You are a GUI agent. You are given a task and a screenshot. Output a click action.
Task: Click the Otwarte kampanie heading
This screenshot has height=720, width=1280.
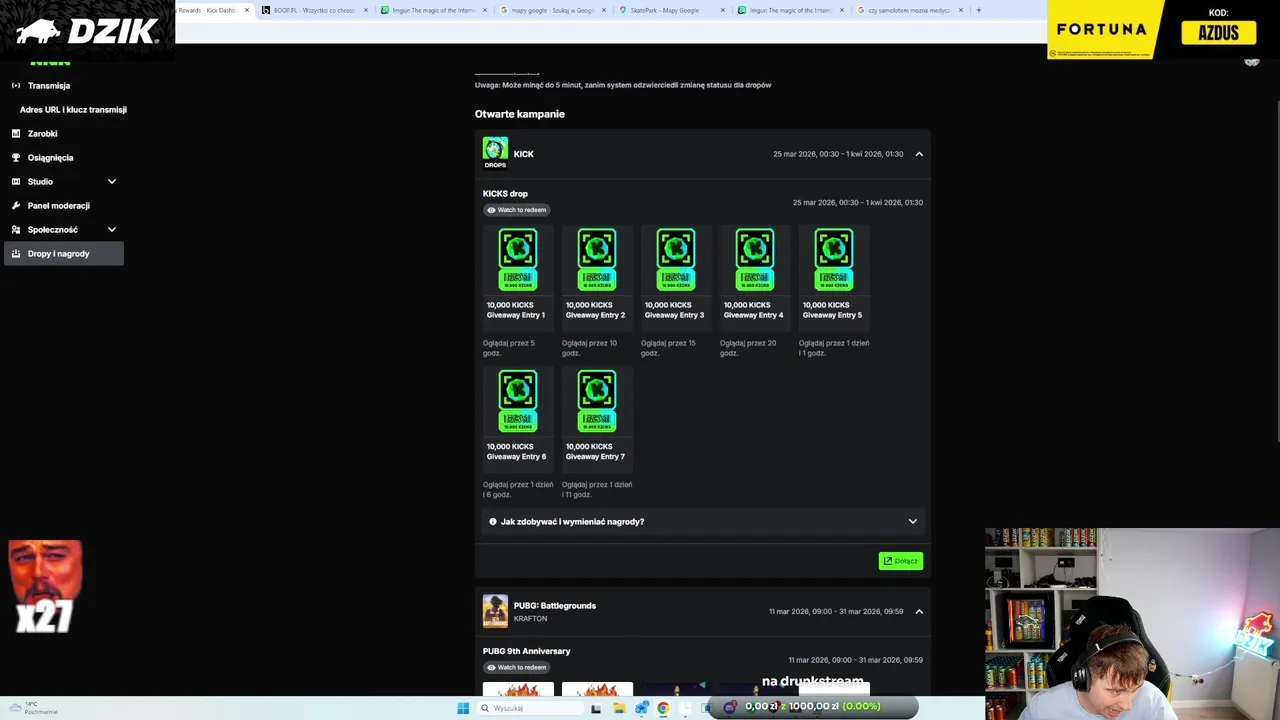pos(520,114)
